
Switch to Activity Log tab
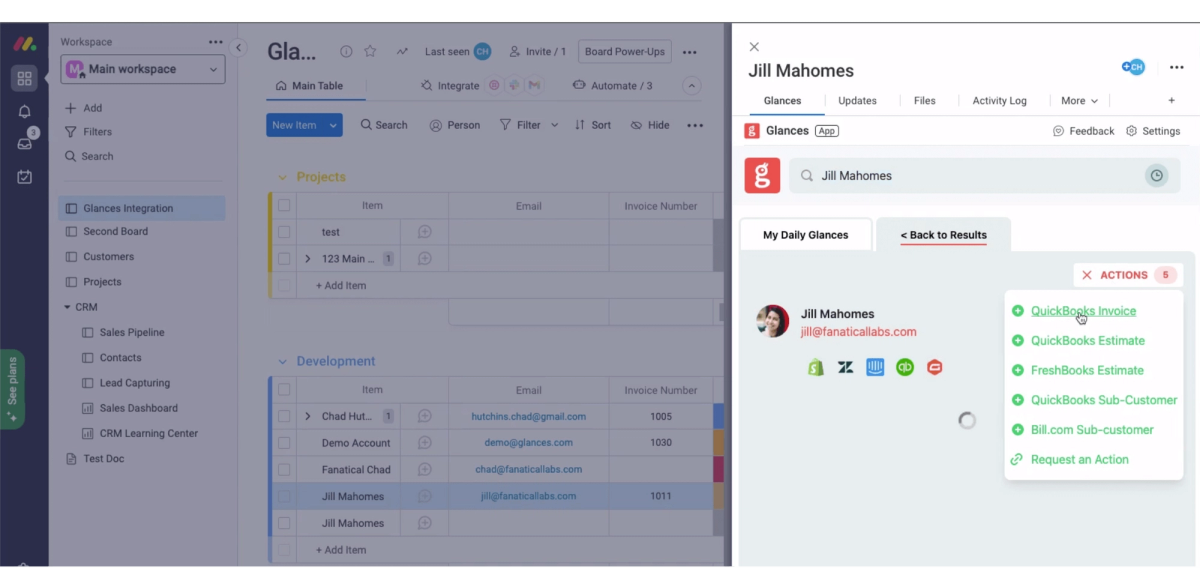[999, 101]
